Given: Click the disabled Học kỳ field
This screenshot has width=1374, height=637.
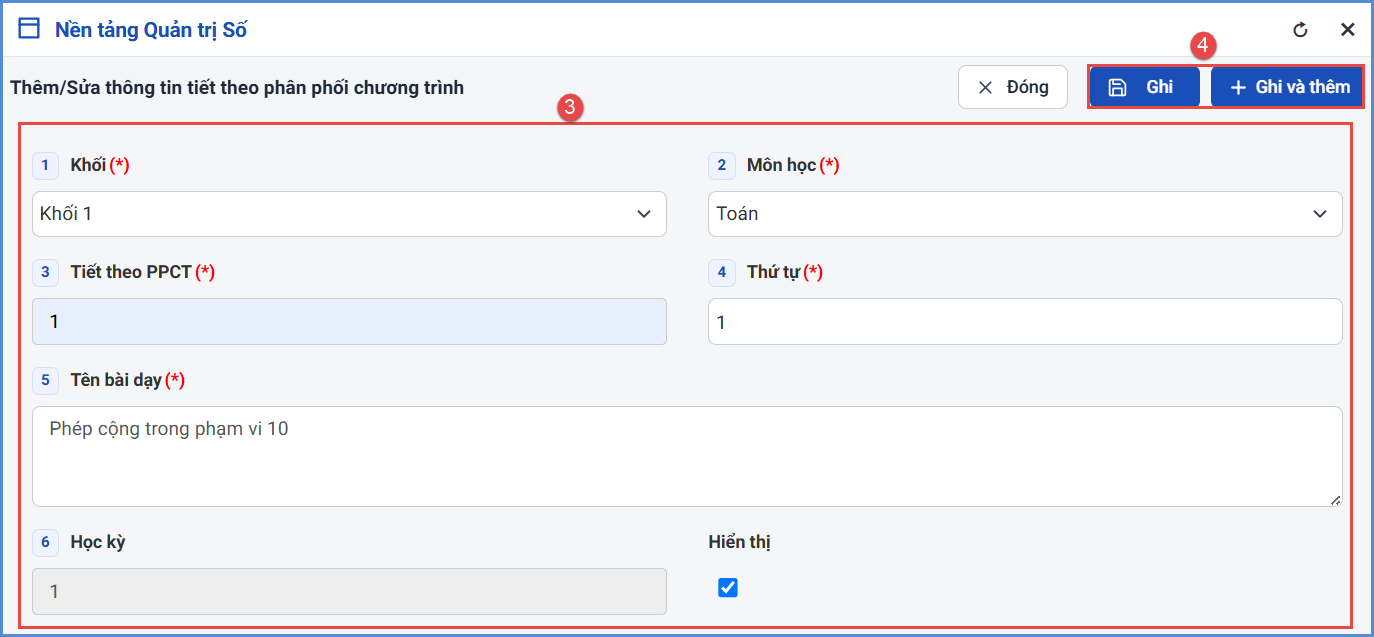Looking at the screenshot, I should coord(349,591).
